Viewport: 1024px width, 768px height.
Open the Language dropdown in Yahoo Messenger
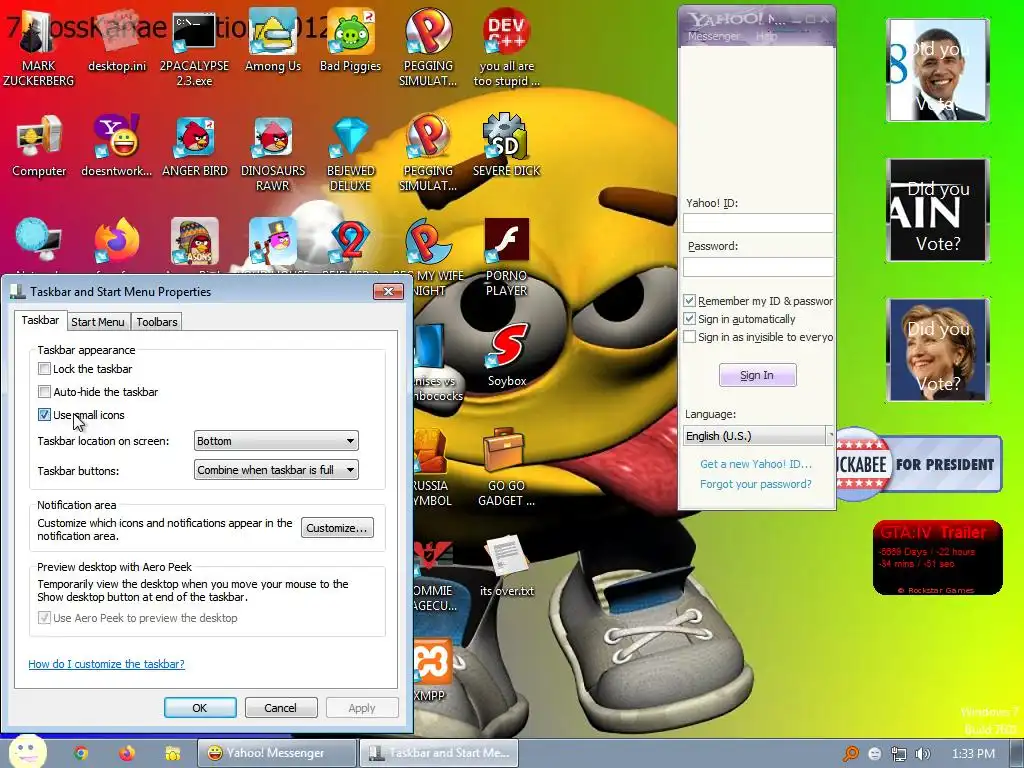pos(758,436)
